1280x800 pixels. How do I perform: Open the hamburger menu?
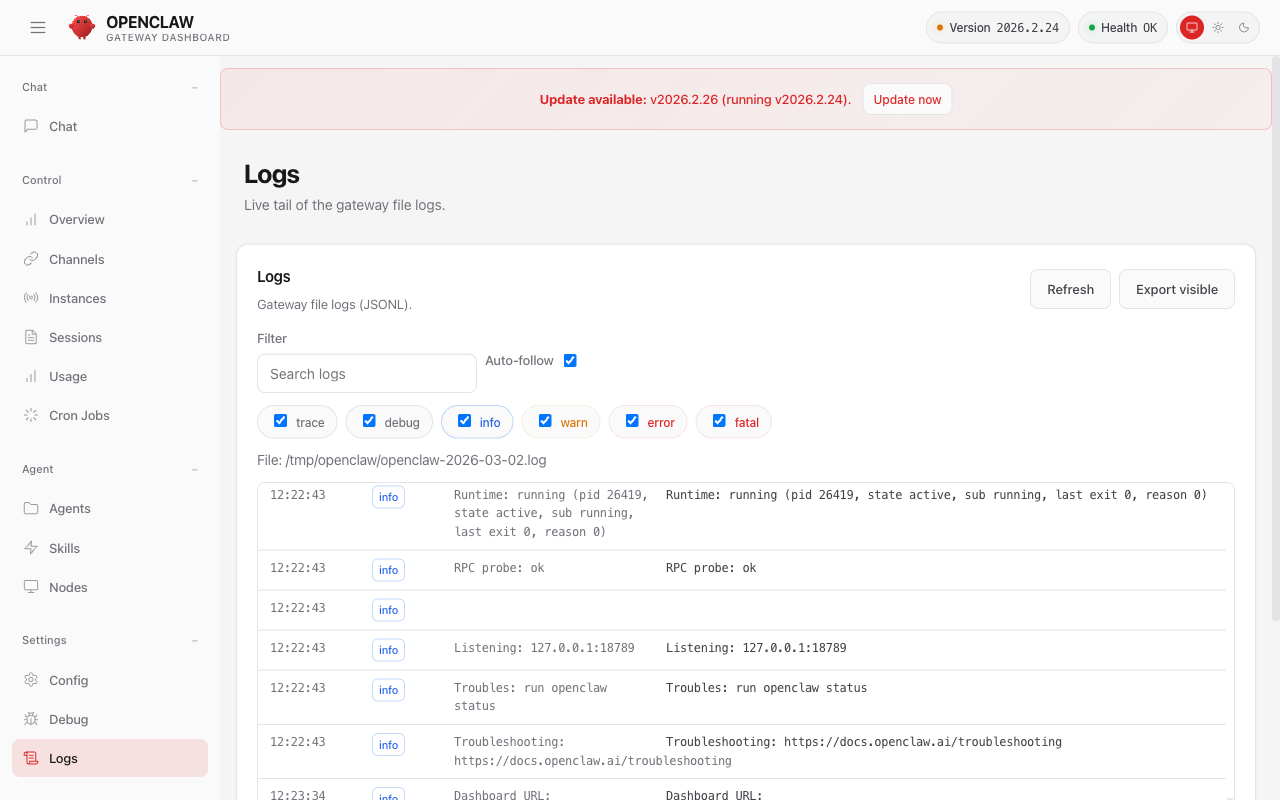click(x=38, y=27)
